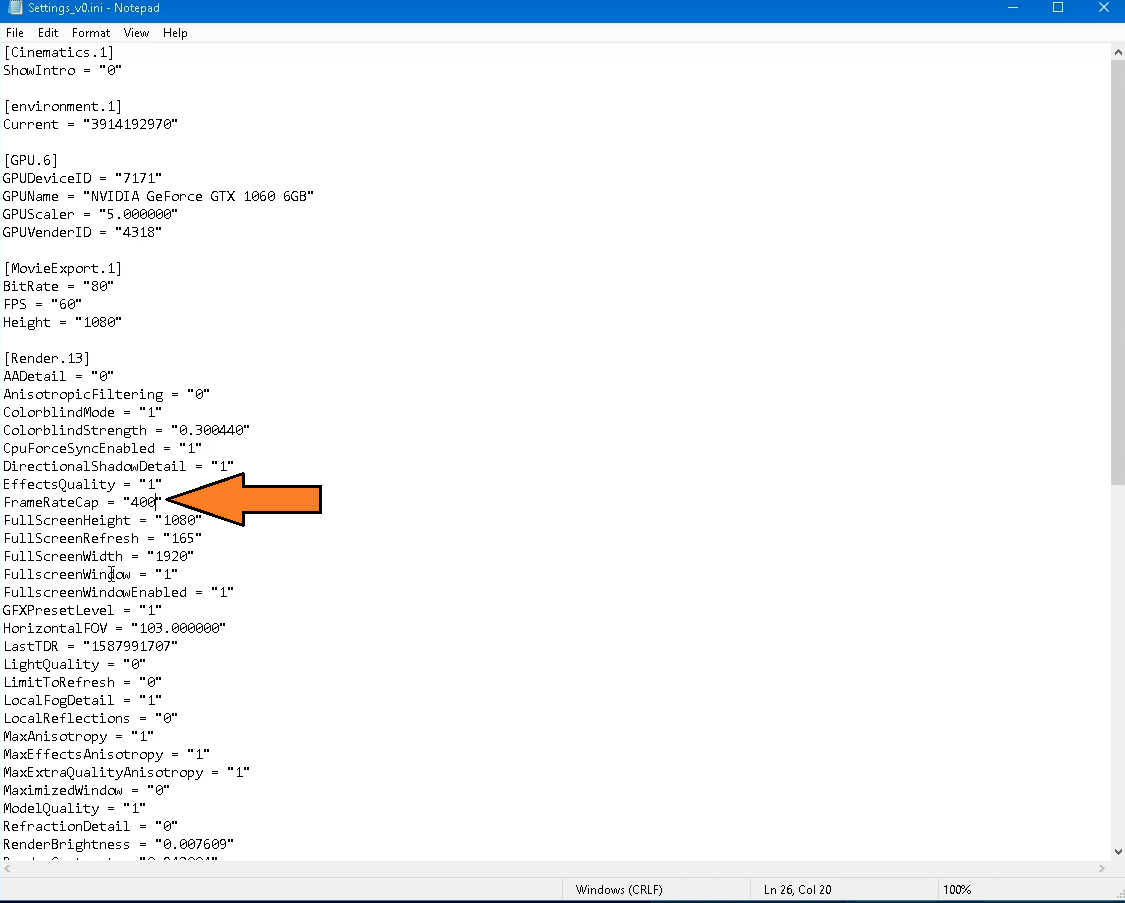The image size is (1125, 903).
Task: Click the 100% zoom status indicator
Action: pos(957,890)
